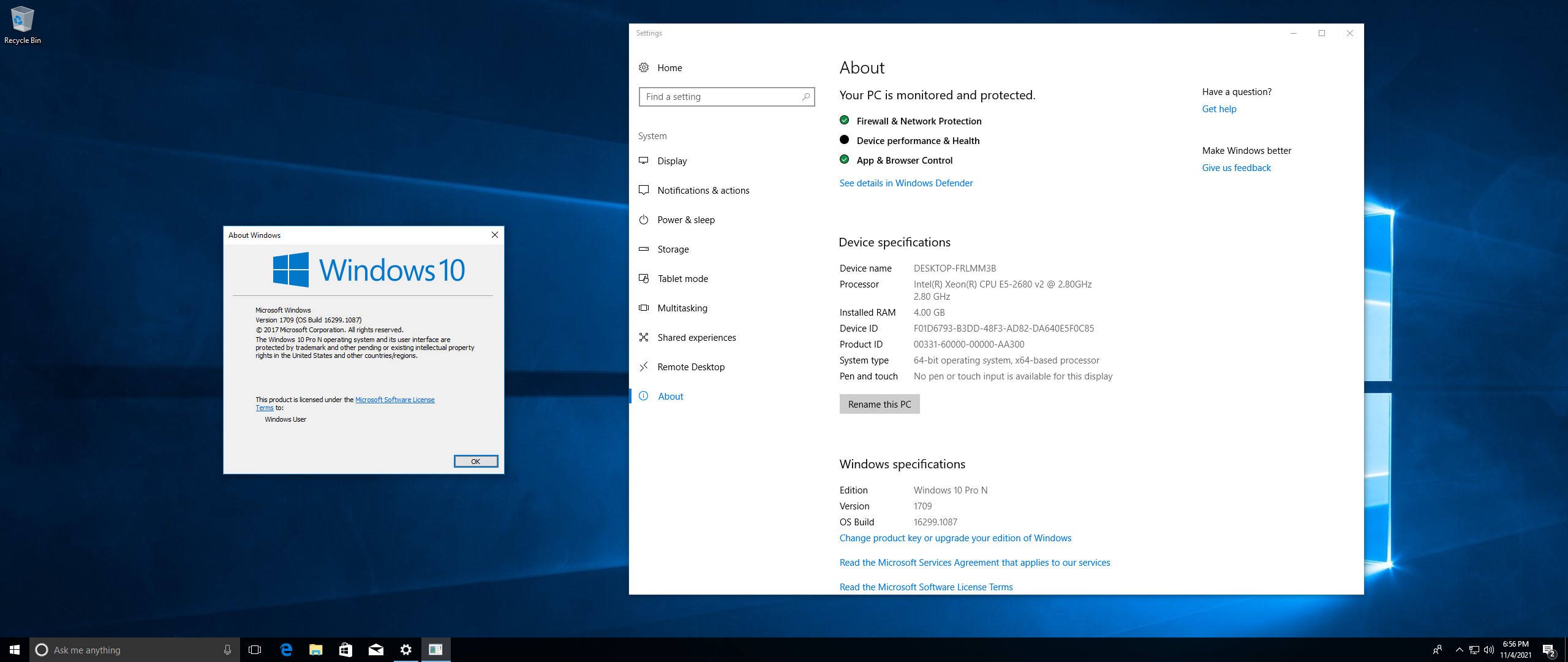Show hidden system tray icons
Image resolution: width=1568 pixels, height=662 pixels.
pyautogui.click(x=1460, y=650)
